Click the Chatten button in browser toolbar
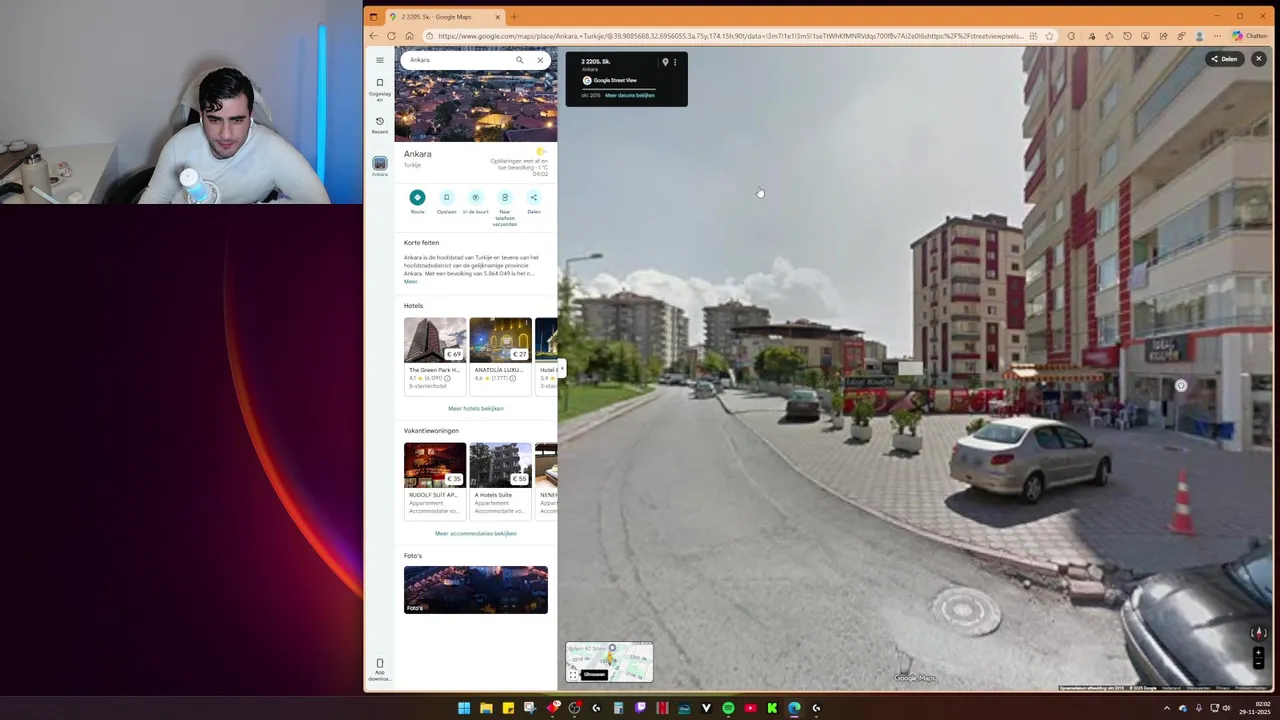The image size is (1280, 720). (1250, 36)
